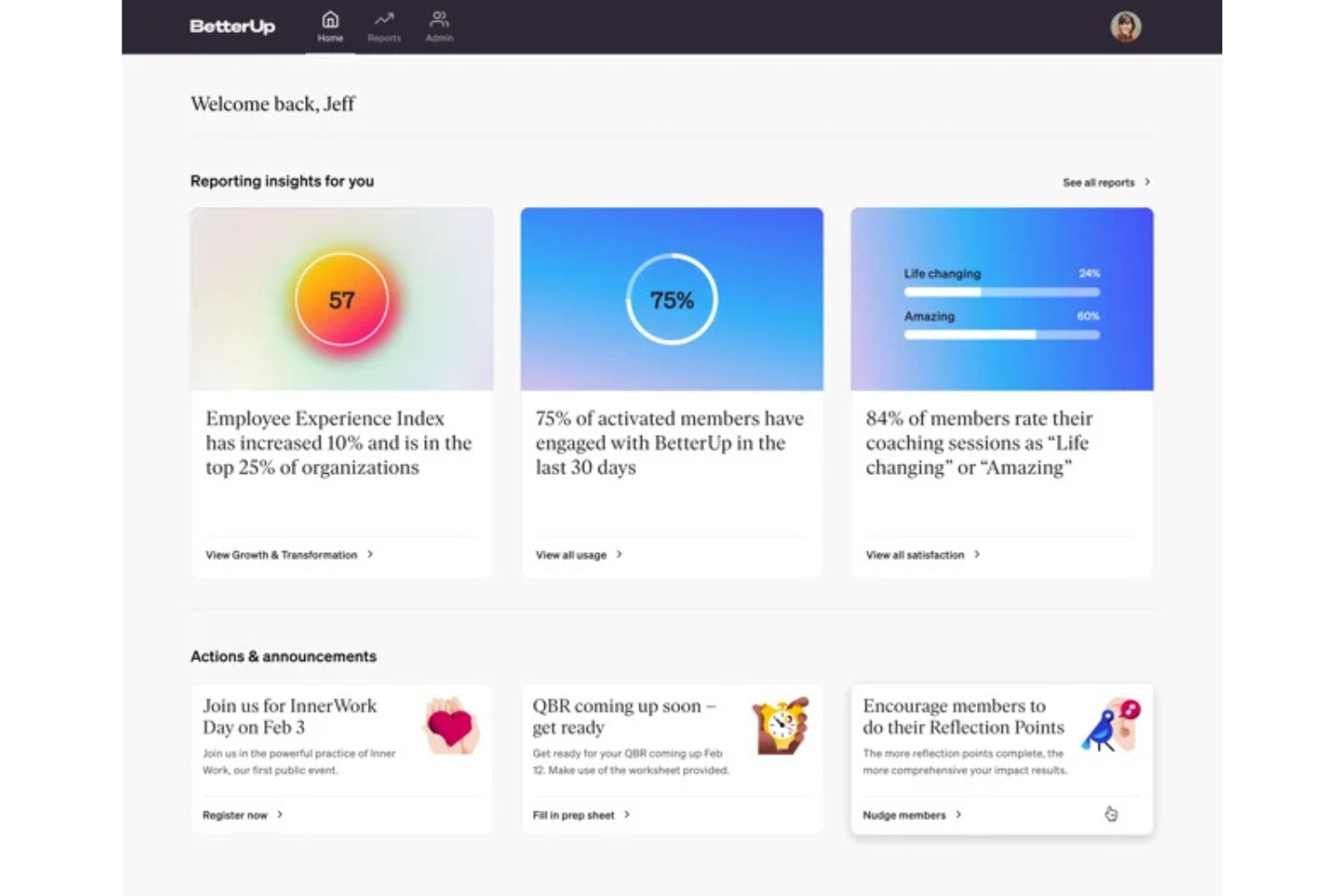
Task: Open View all satisfaction link
Action: point(914,555)
